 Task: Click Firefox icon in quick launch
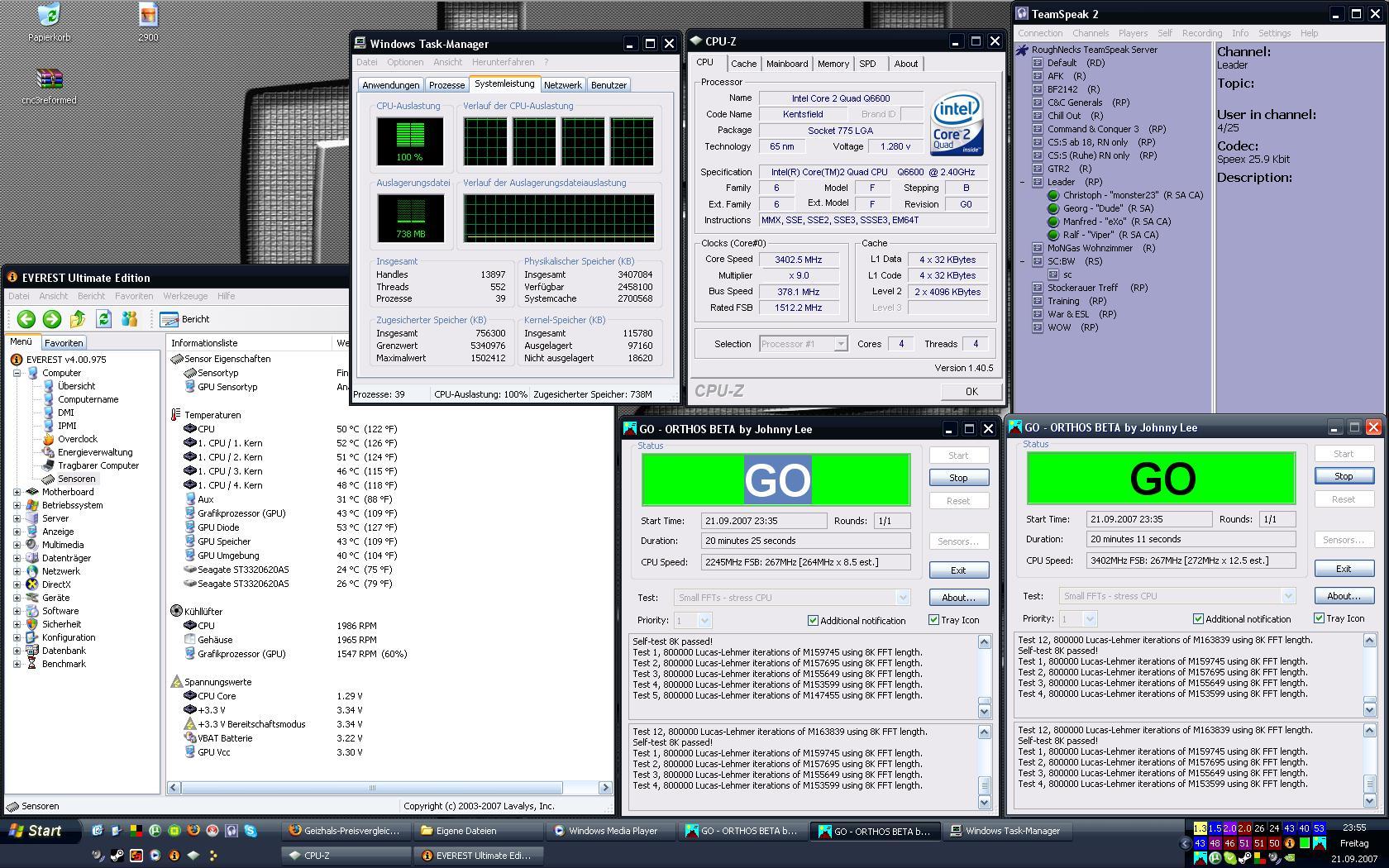pos(193,831)
